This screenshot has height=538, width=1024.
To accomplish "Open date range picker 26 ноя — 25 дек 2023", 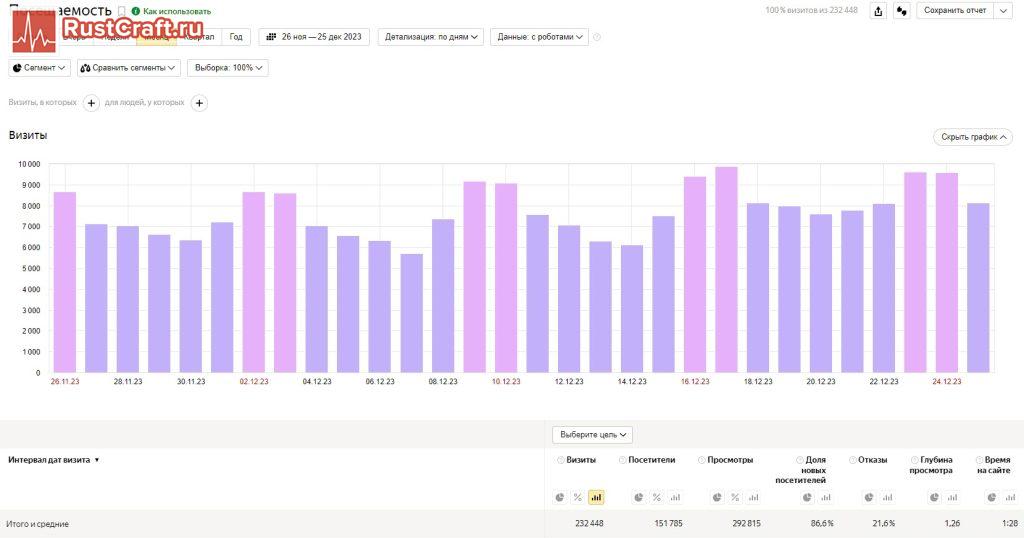I will pos(314,37).
